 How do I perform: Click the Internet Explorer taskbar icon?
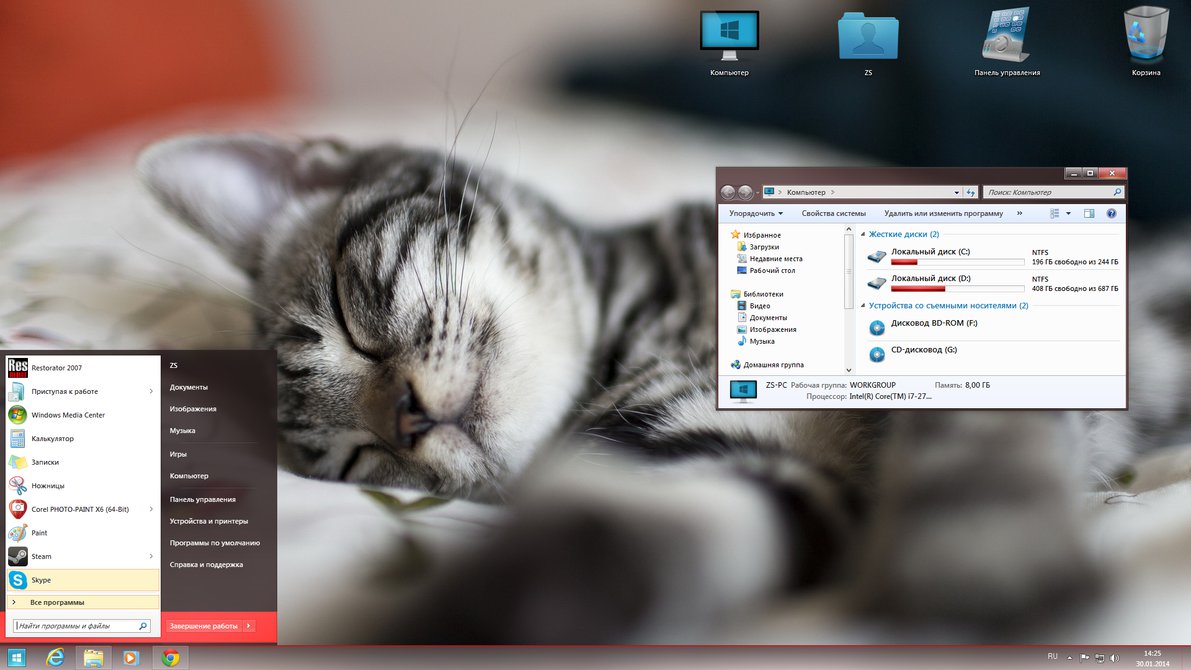coord(55,658)
